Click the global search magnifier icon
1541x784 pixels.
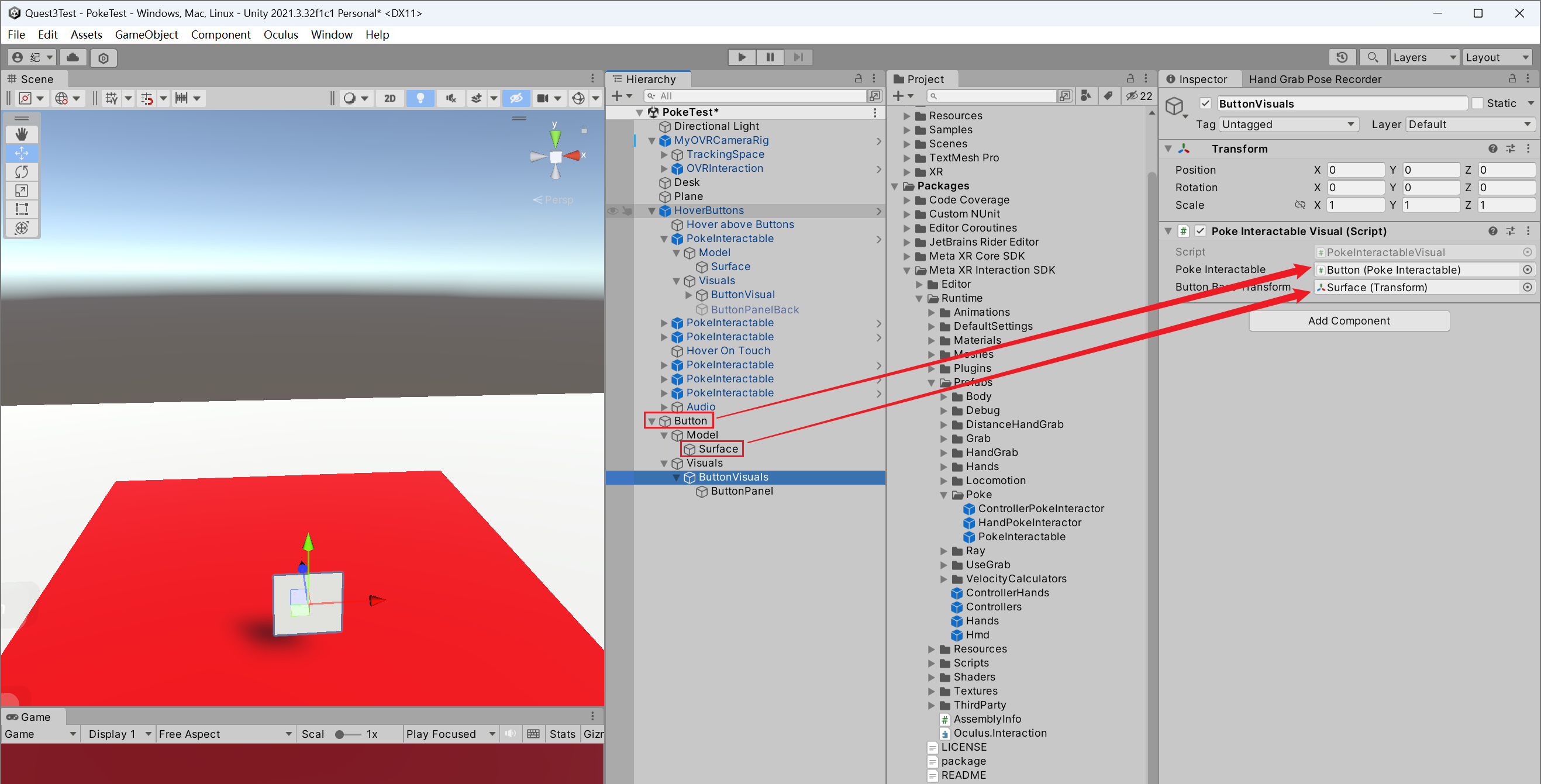pos(1373,57)
